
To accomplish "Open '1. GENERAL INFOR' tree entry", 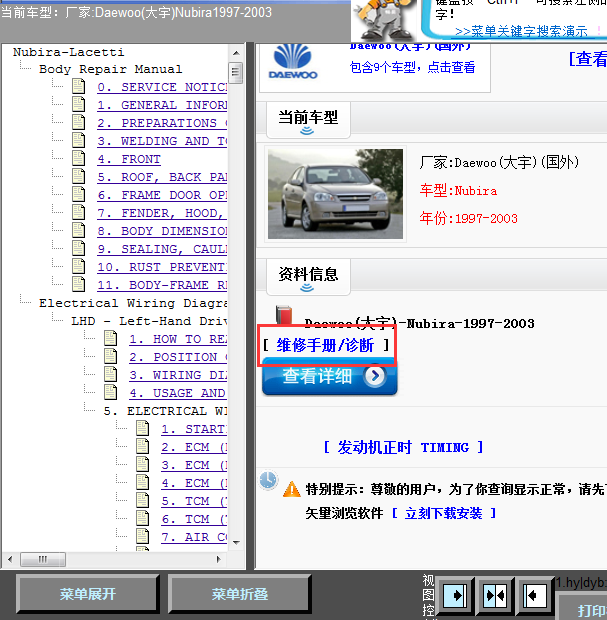I will (162, 105).
